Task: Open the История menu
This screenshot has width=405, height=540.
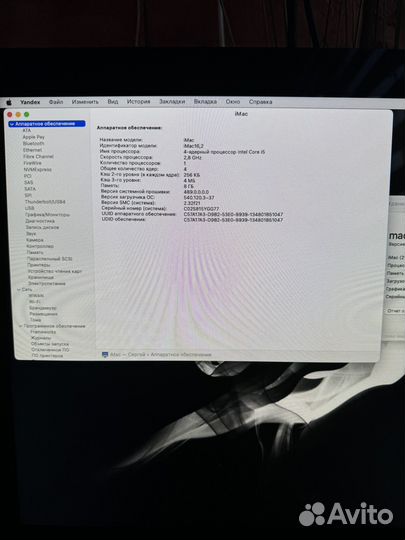Action: click(138, 102)
